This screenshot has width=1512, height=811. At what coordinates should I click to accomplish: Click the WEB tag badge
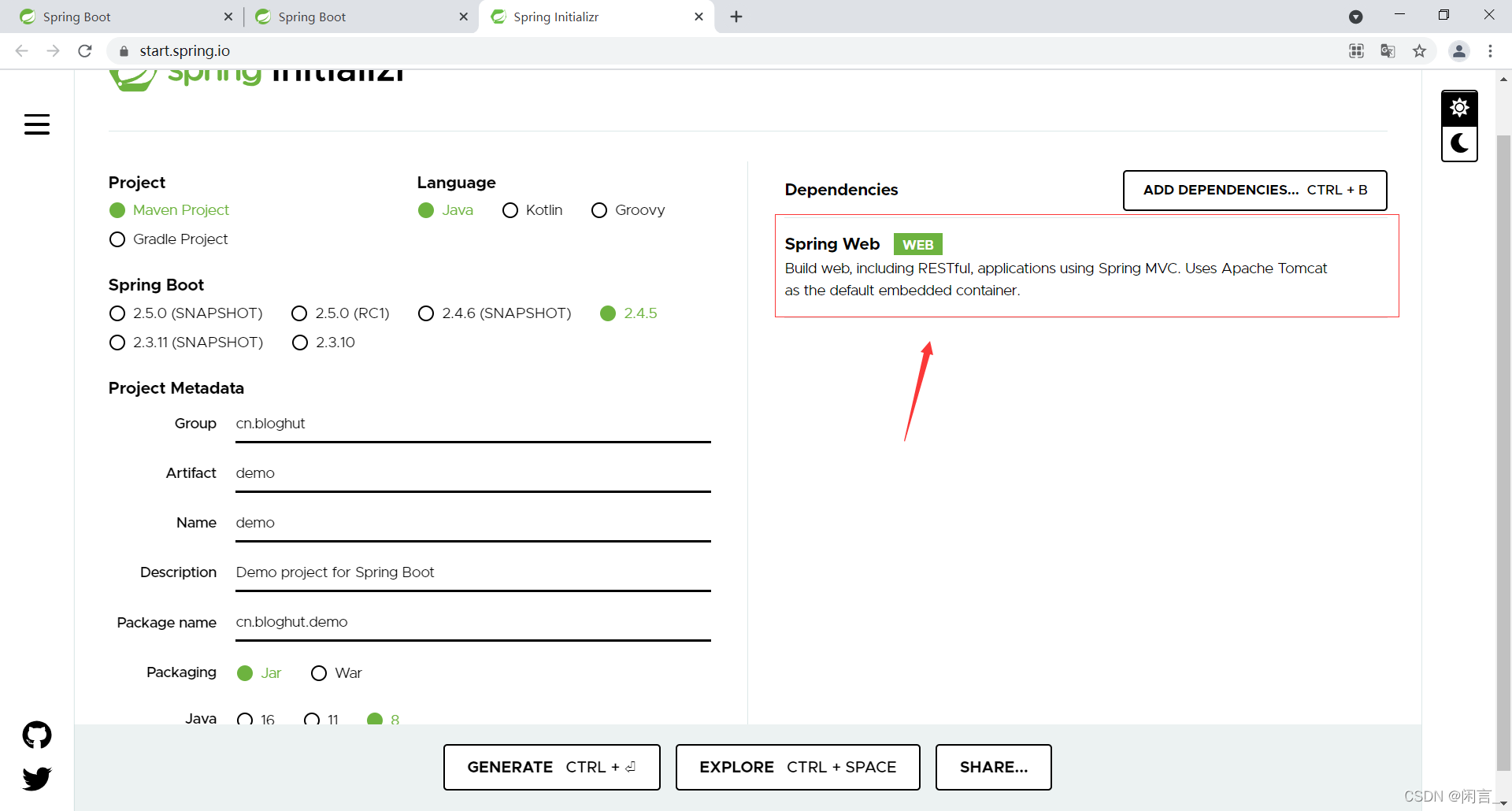pos(918,244)
